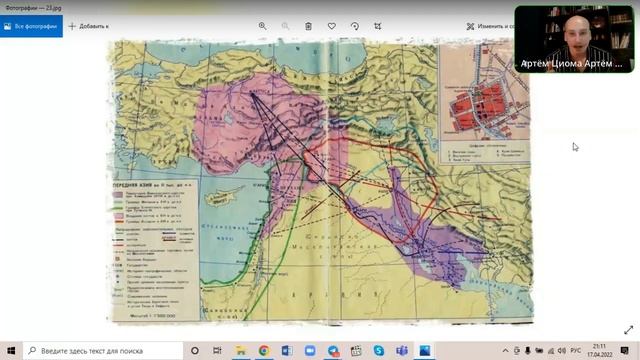This screenshot has height=360, width=640.
Task: Add photo to favorites with heart icon
Action: pos(332,26)
